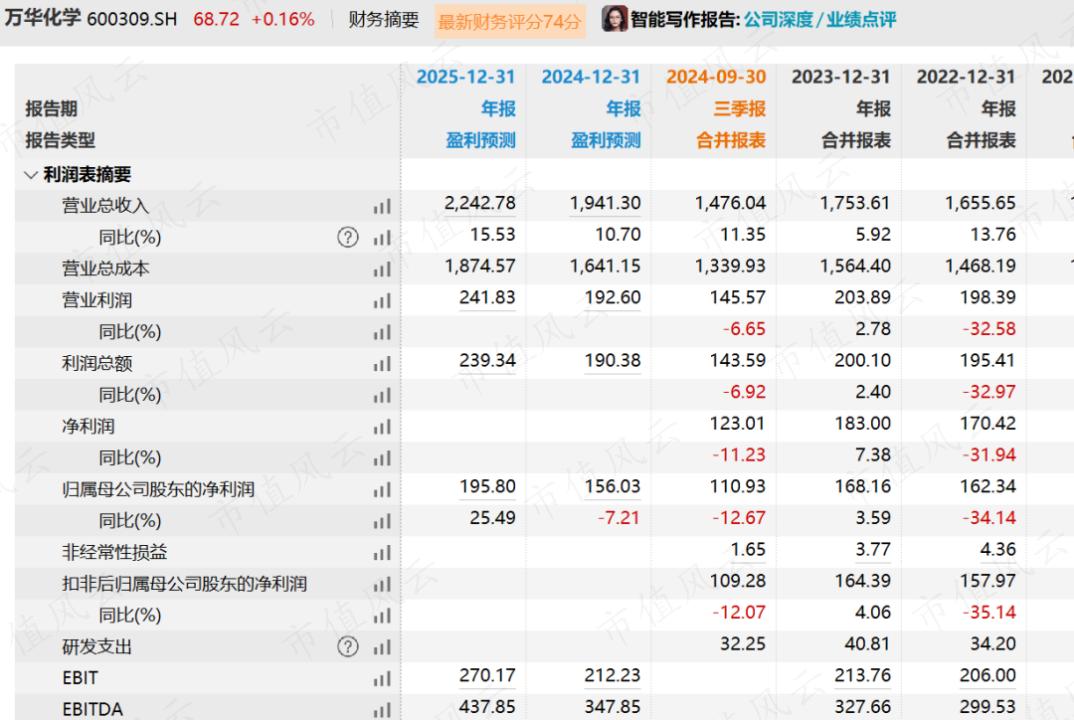Viewport: 1074px width, 720px height.
Task: Select the 2024-12-31 column header
Action: pos(590,77)
